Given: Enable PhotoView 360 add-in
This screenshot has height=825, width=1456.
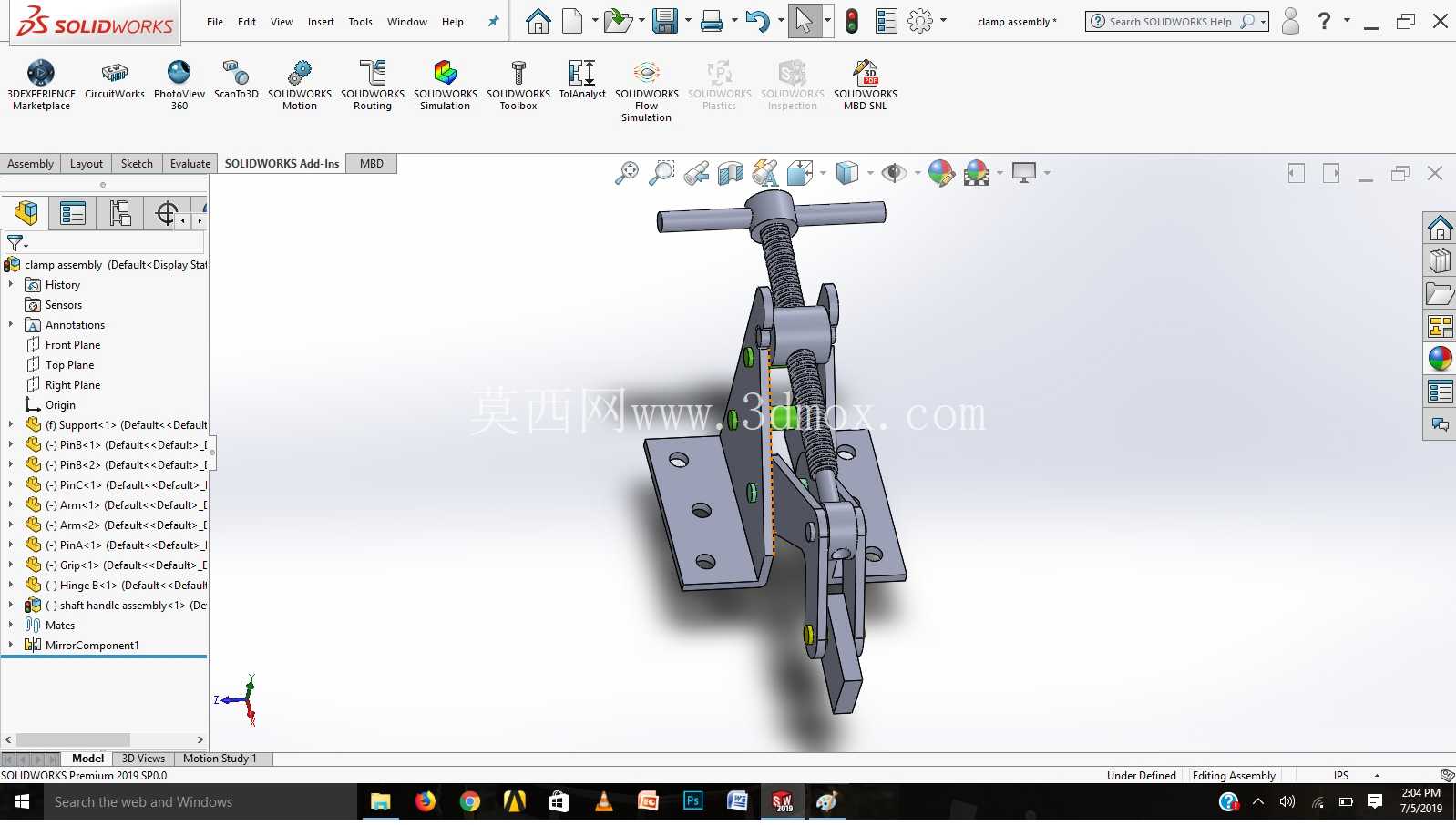Looking at the screenshot, I should (x=179, y=86).
